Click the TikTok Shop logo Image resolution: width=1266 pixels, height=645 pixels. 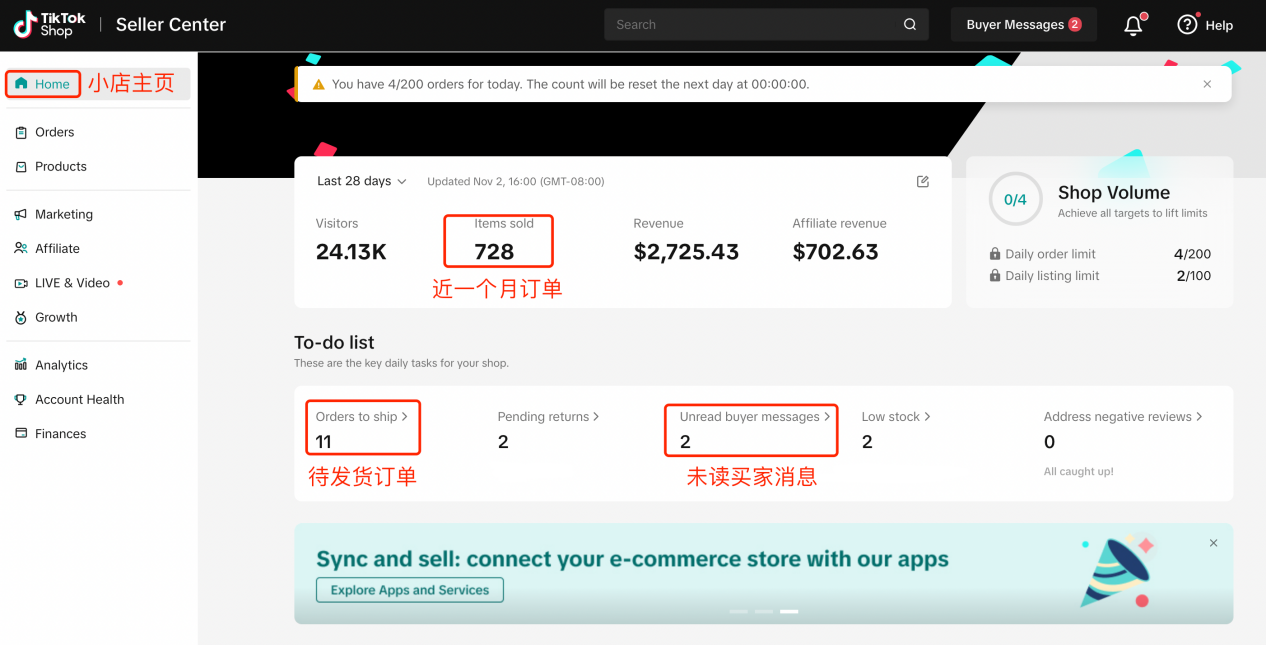click(50, 25)
